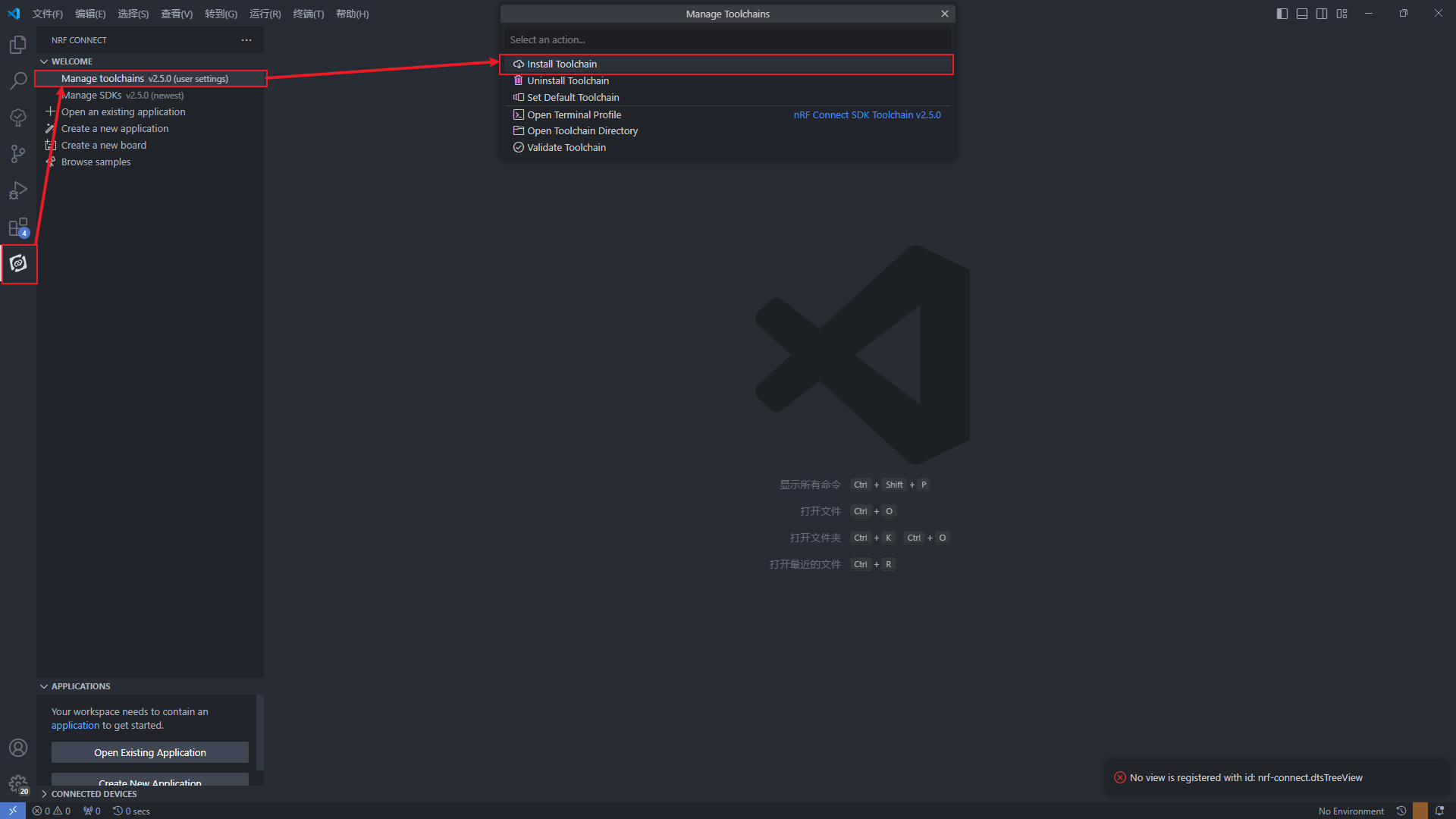Viewport: 1456px width, 819px height.
Task: Click the Open Existing Application button
Action: tap(149, 752)
